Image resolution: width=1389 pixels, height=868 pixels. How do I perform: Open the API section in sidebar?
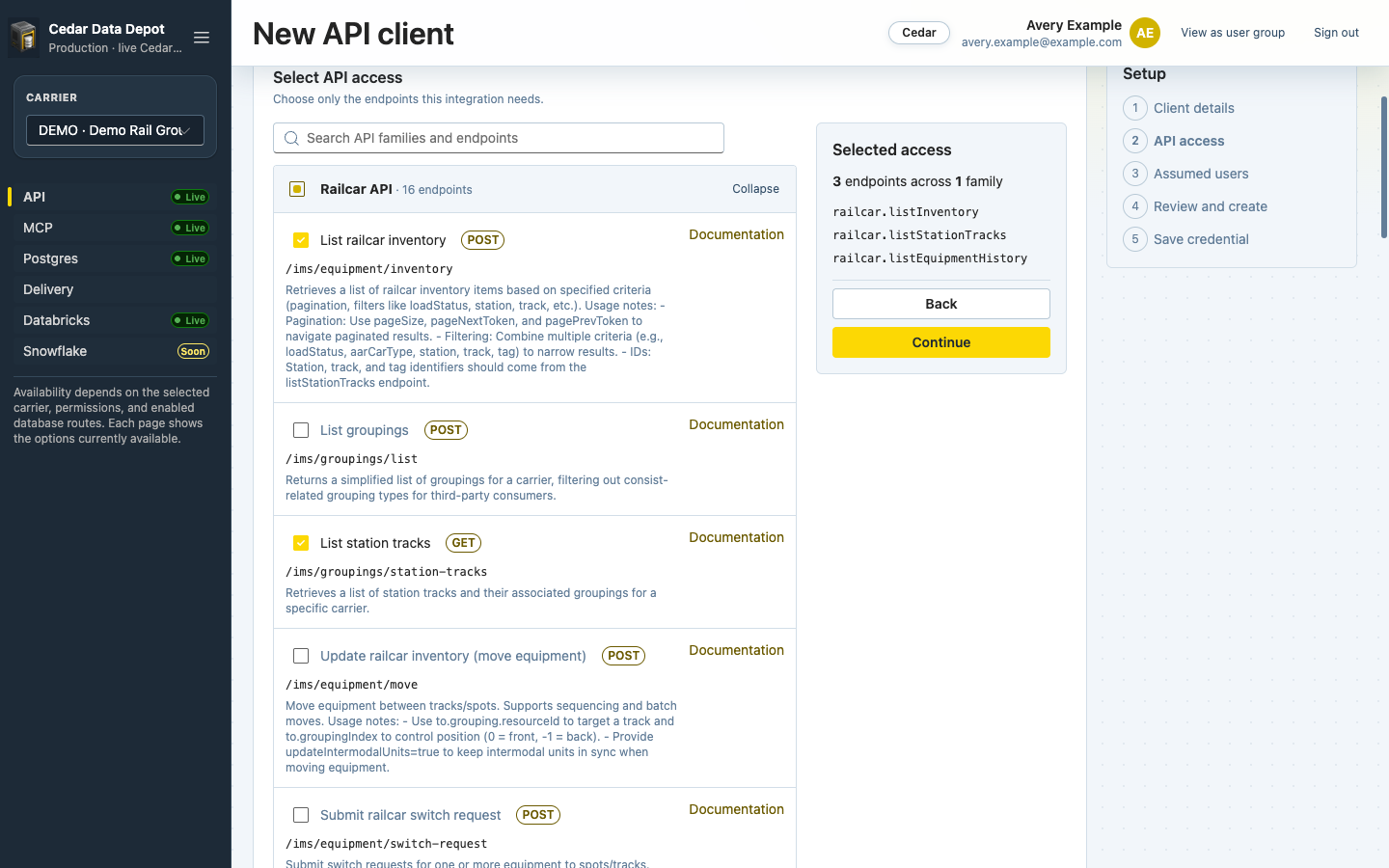tap(116, 197)
